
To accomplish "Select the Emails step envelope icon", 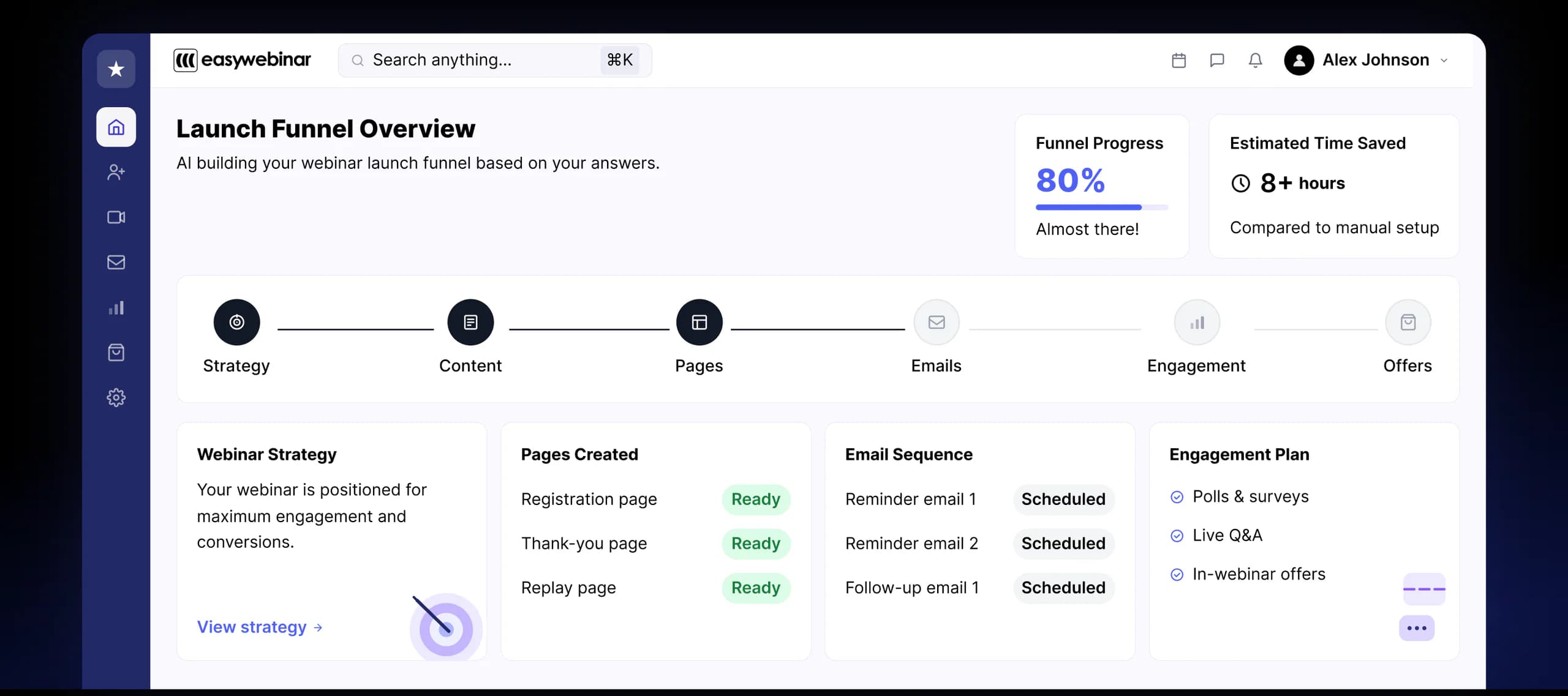I will click(x=936, y=322).
